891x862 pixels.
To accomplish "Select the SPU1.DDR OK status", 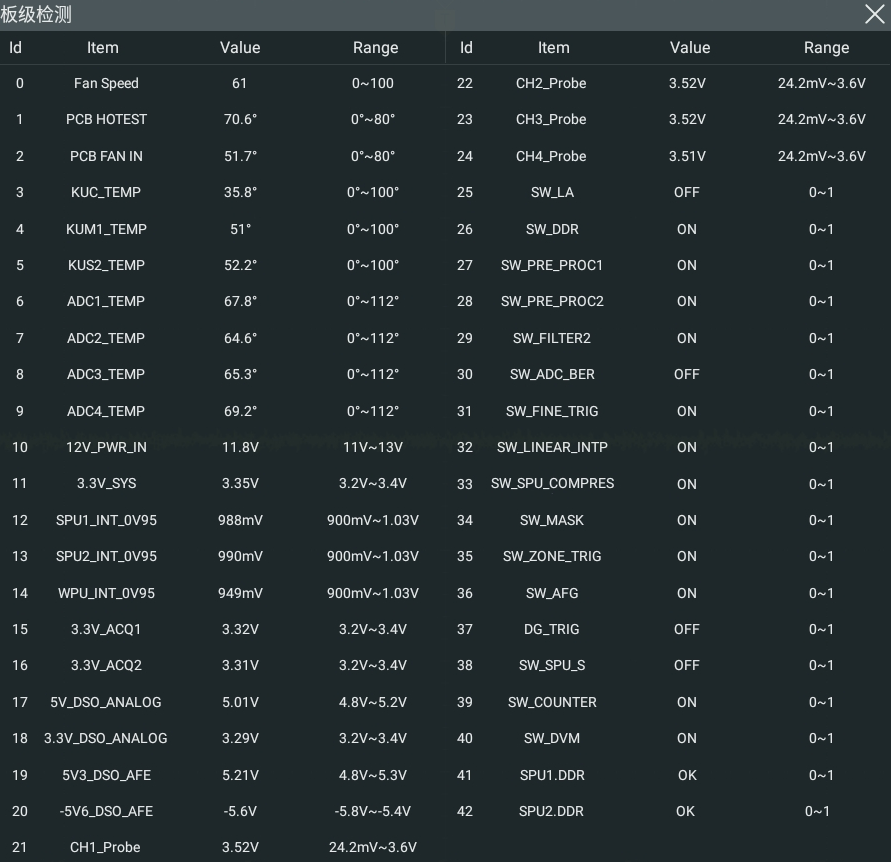I will coord(687,775).
